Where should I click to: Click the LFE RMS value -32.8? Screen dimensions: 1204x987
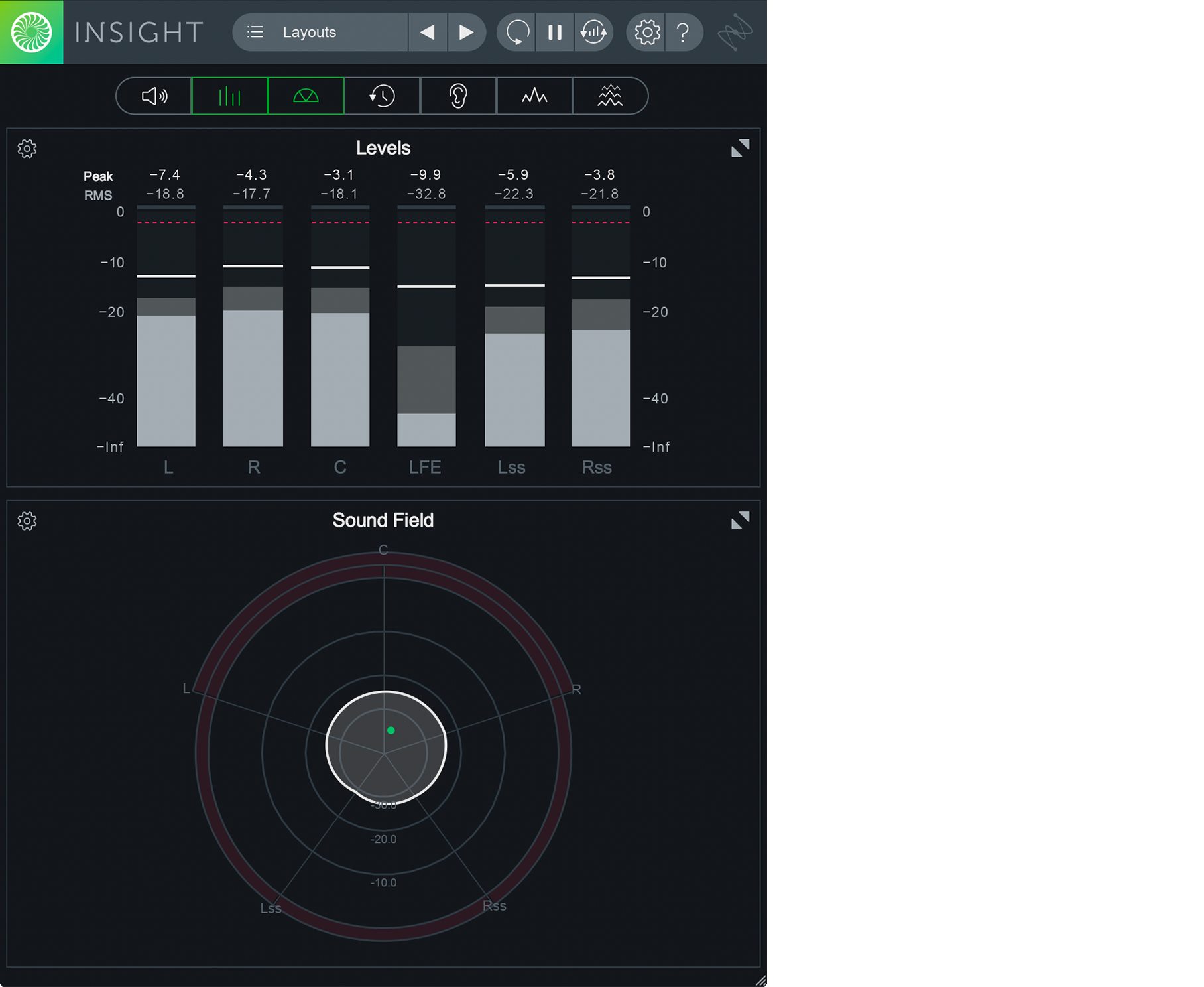pos(426,194)
